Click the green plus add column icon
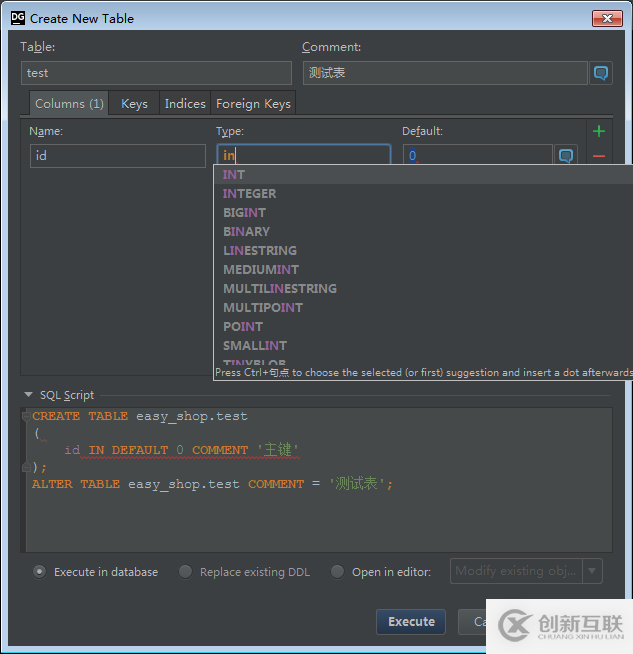The height and width of the screenshot is (654, 633). point(599,131)
